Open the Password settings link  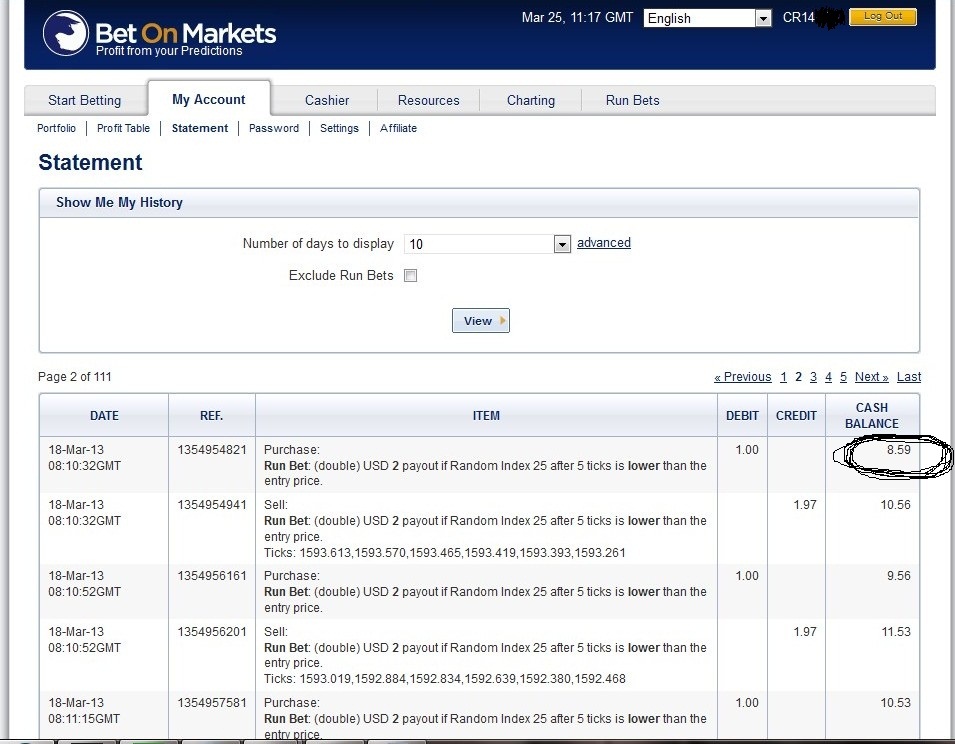tap(273, 128)
